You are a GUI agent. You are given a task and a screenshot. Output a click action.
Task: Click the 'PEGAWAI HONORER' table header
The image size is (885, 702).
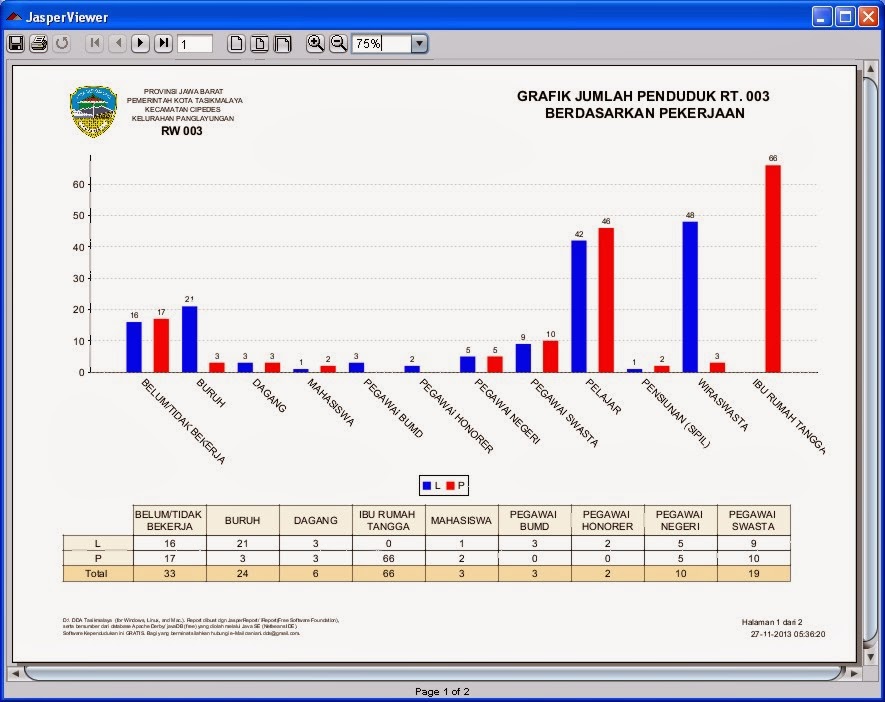click(x=607, y=520)
